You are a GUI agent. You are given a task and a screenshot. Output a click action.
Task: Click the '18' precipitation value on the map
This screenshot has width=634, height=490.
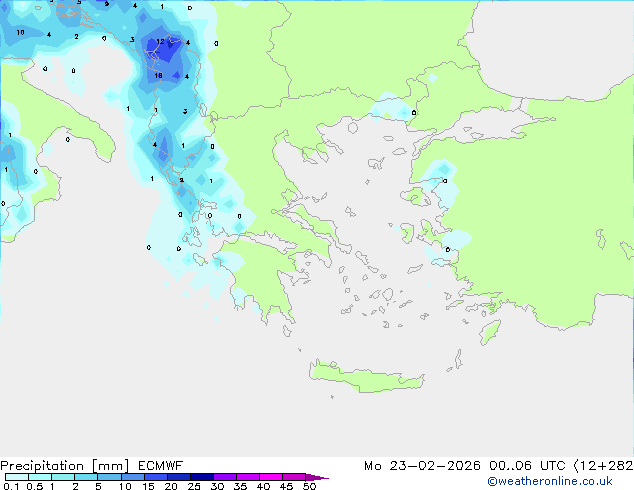point(158,75)
